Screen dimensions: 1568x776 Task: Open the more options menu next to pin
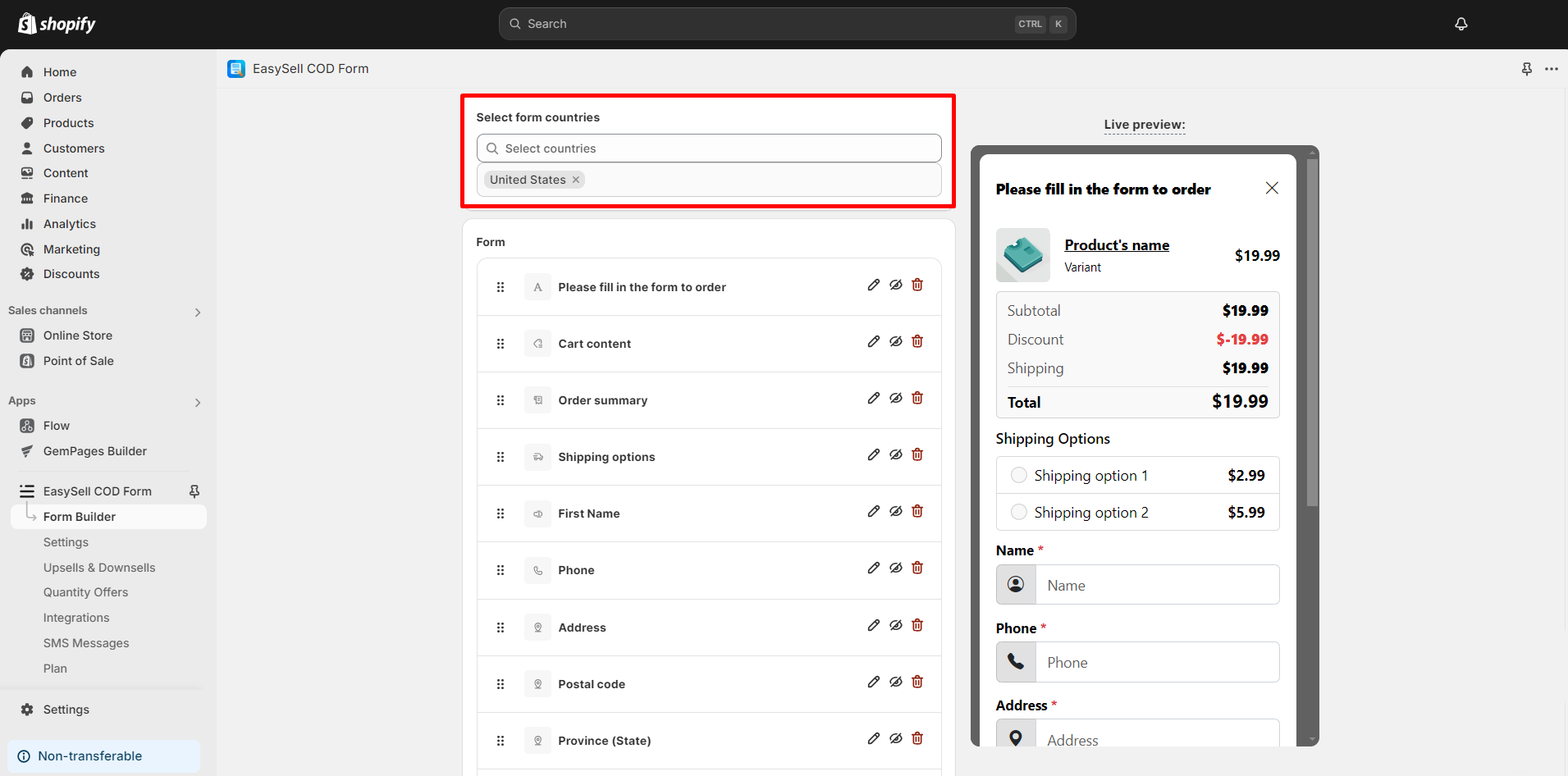point(1552,69)
